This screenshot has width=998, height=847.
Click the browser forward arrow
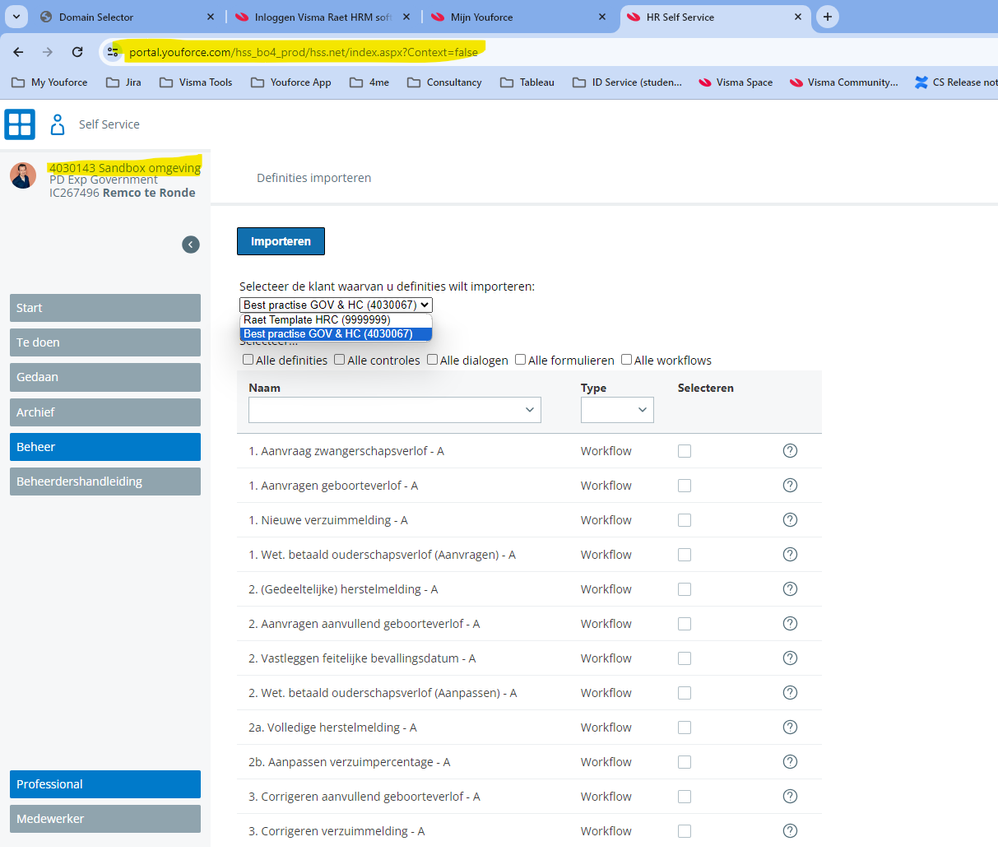click(x=48, y=52)
